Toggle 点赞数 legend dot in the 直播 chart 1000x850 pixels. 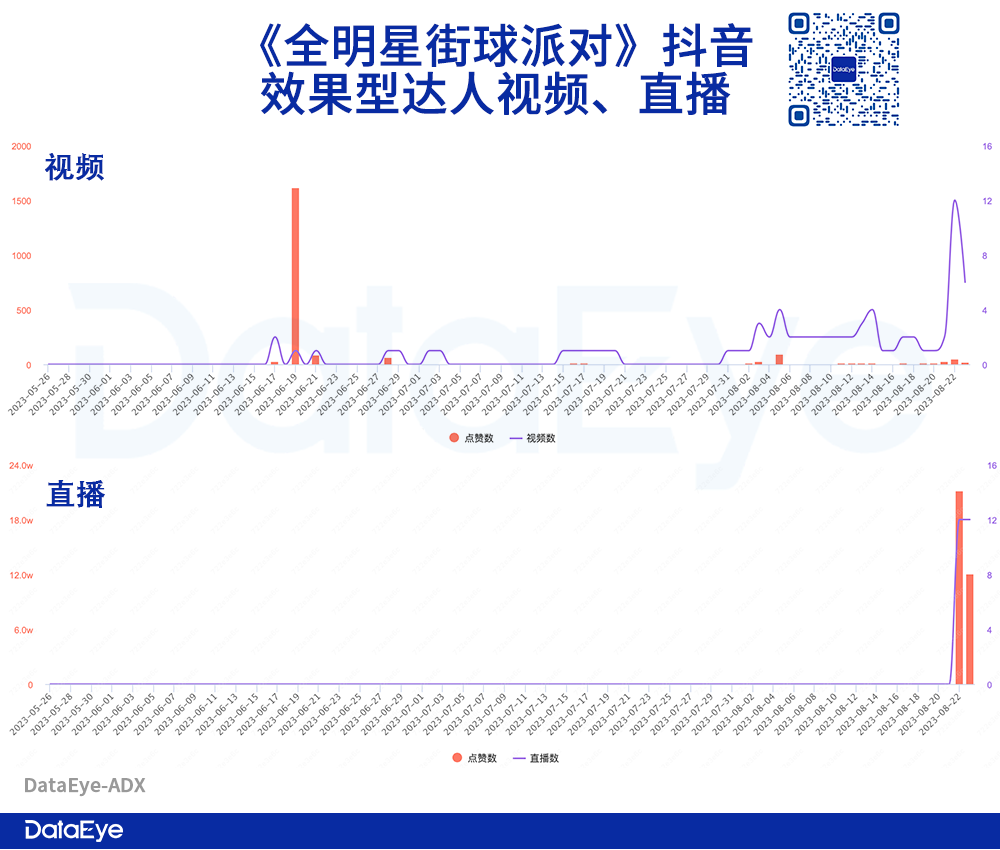pyautogui.click(x=457, y=758)
